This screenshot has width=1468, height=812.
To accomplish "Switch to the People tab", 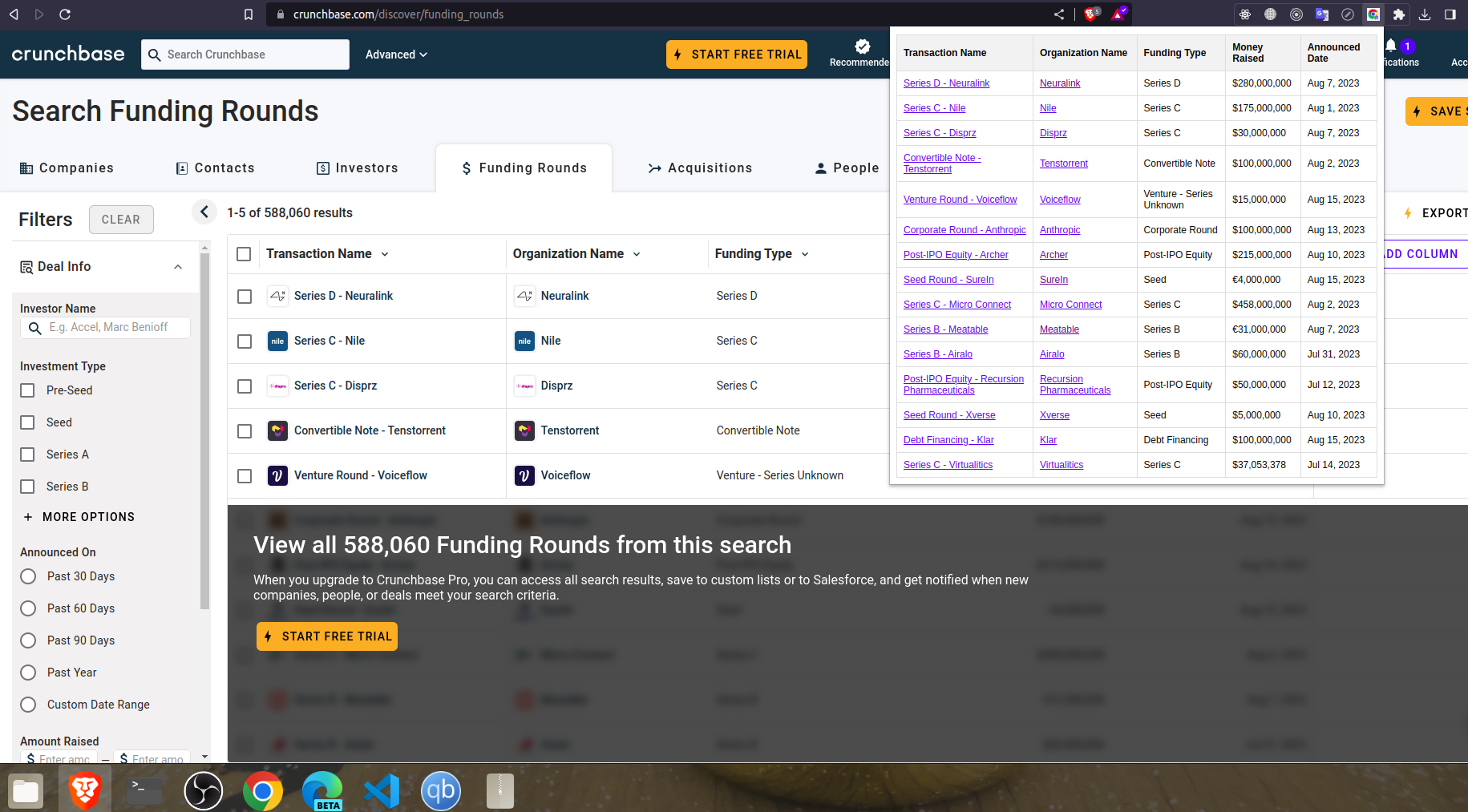I will coord(847,168).
